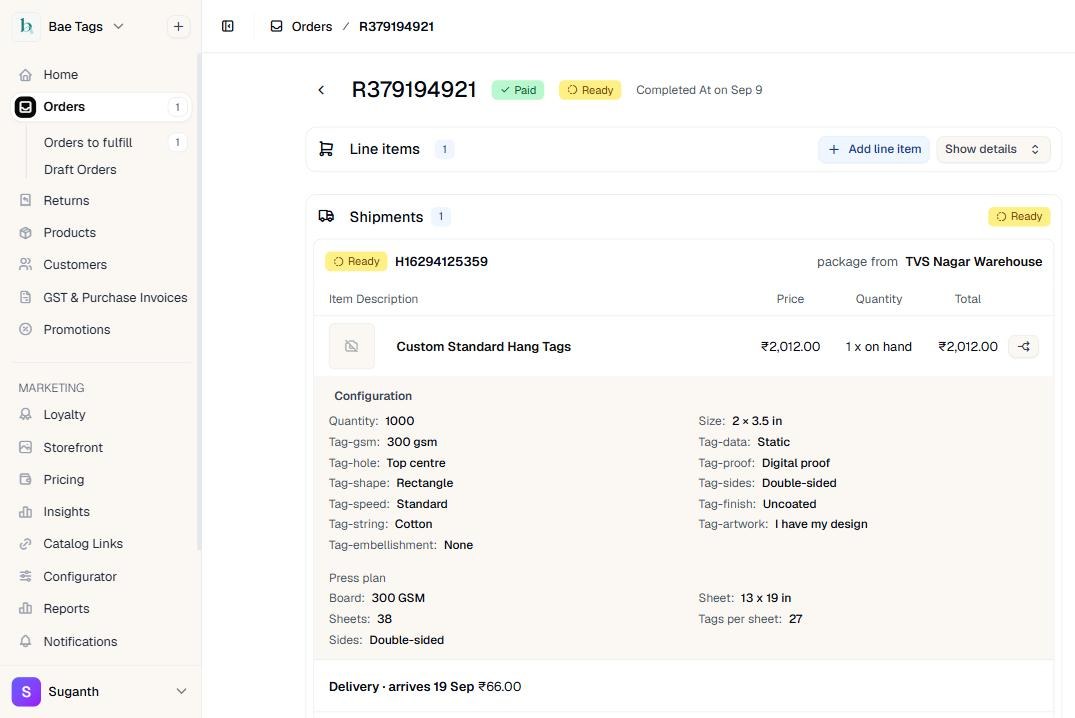Click the Reports chart icon
The height and width of the screenshot is (718, 1075).
25,608
